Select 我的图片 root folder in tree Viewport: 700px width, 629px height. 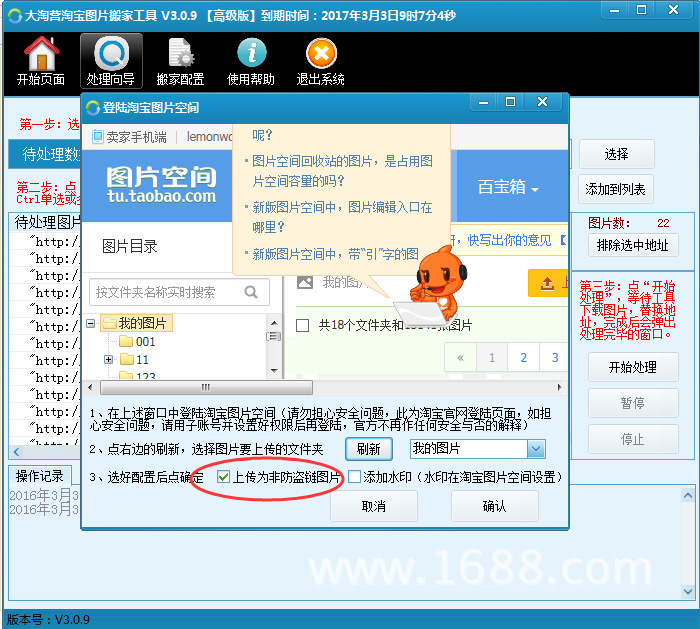[x=137, y=323]
